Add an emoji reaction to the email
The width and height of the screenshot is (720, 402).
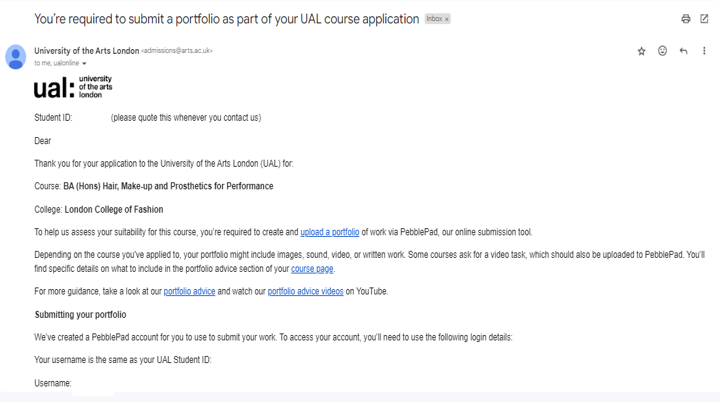(662, 51)
